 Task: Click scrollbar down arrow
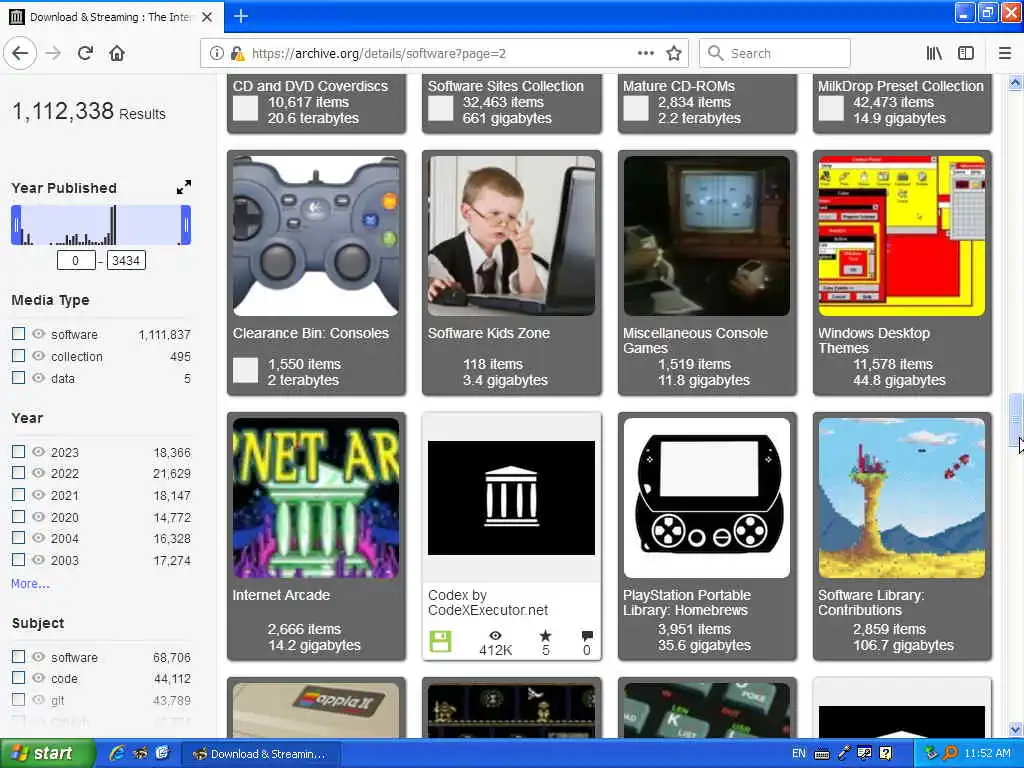[1015, 729]
